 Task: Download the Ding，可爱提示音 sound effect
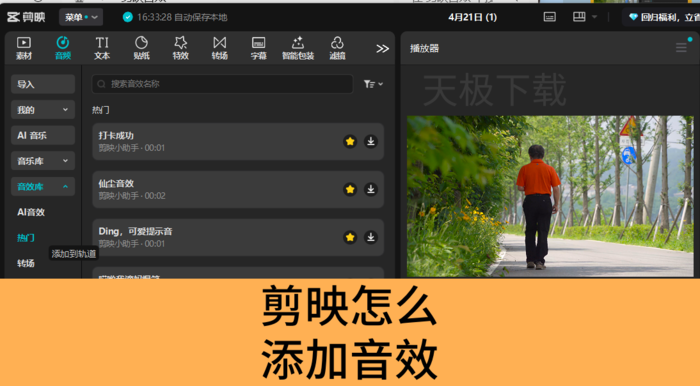point(371,237)
